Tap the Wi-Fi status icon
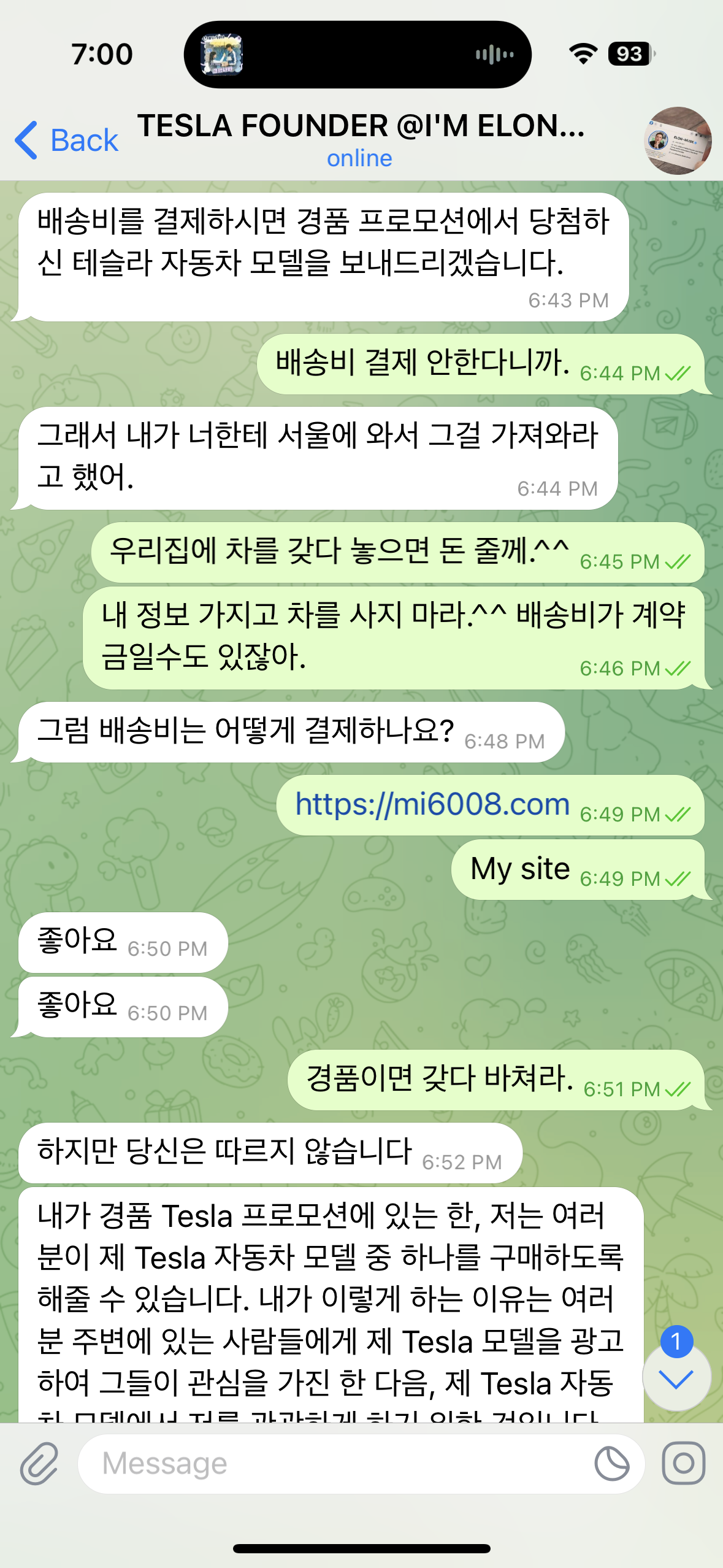 point(583,54)
